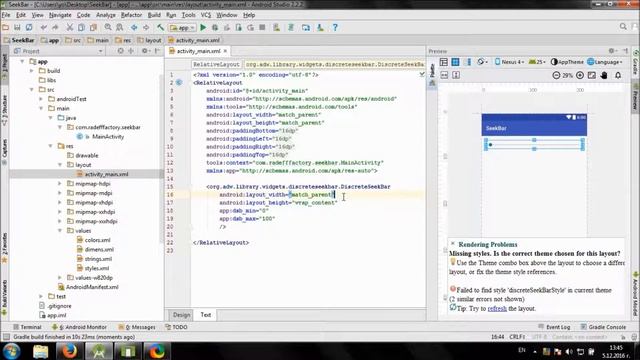This screenshot has width=640, height=360.
Task: Select the activity_main.xml editor tab
Action: tap(198, 51)
